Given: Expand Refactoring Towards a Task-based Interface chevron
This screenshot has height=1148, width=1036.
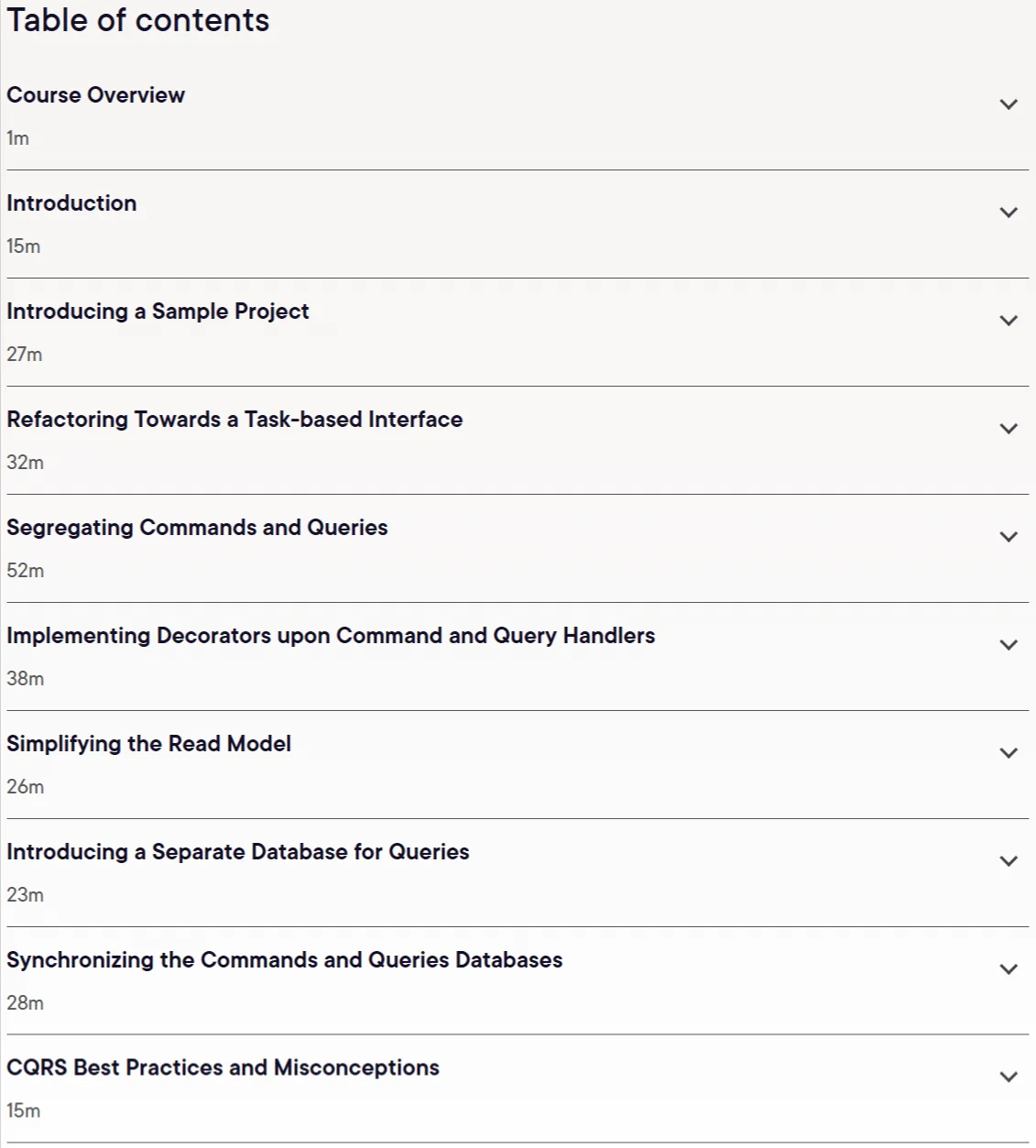Looking at the screenshot, I should point(1009,429).
